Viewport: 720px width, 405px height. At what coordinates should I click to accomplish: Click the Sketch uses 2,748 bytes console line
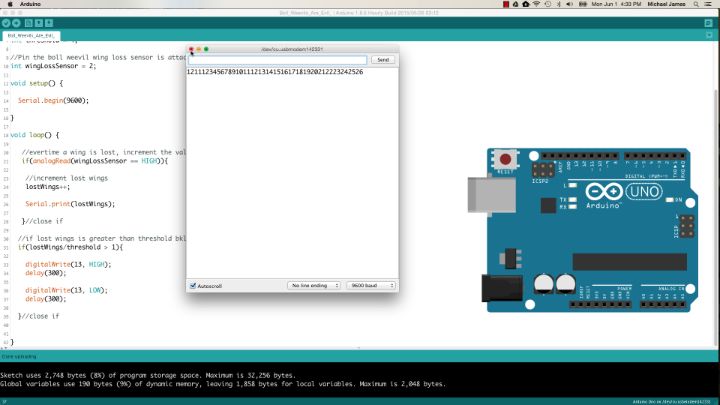pyautogui.click(x=148, y=375)
